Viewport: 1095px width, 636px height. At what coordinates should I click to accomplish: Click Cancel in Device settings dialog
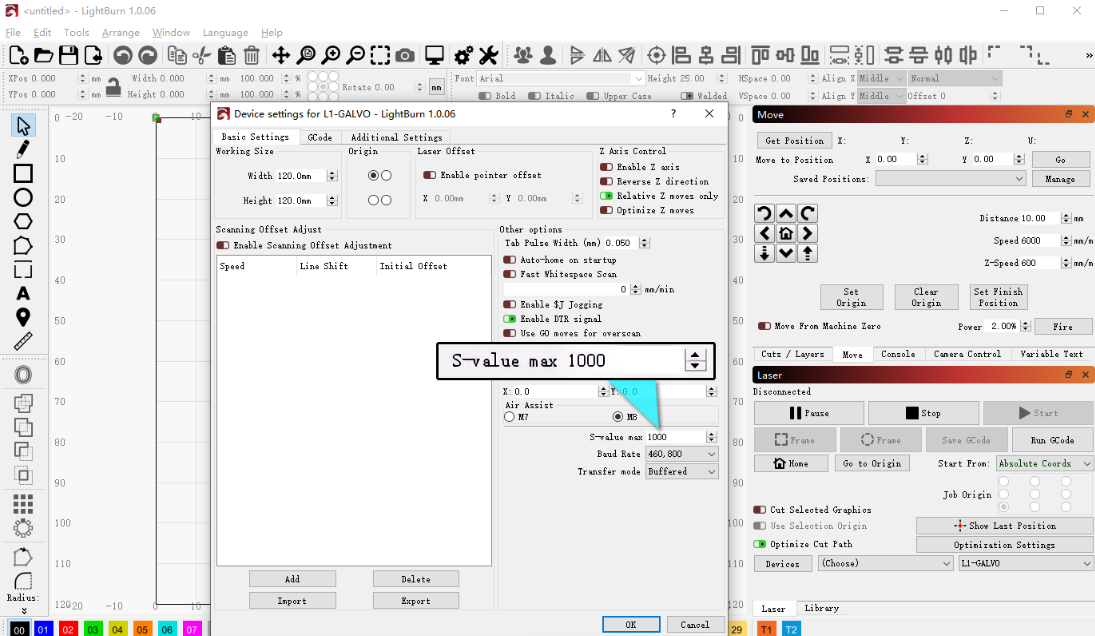tap(695, 625)
